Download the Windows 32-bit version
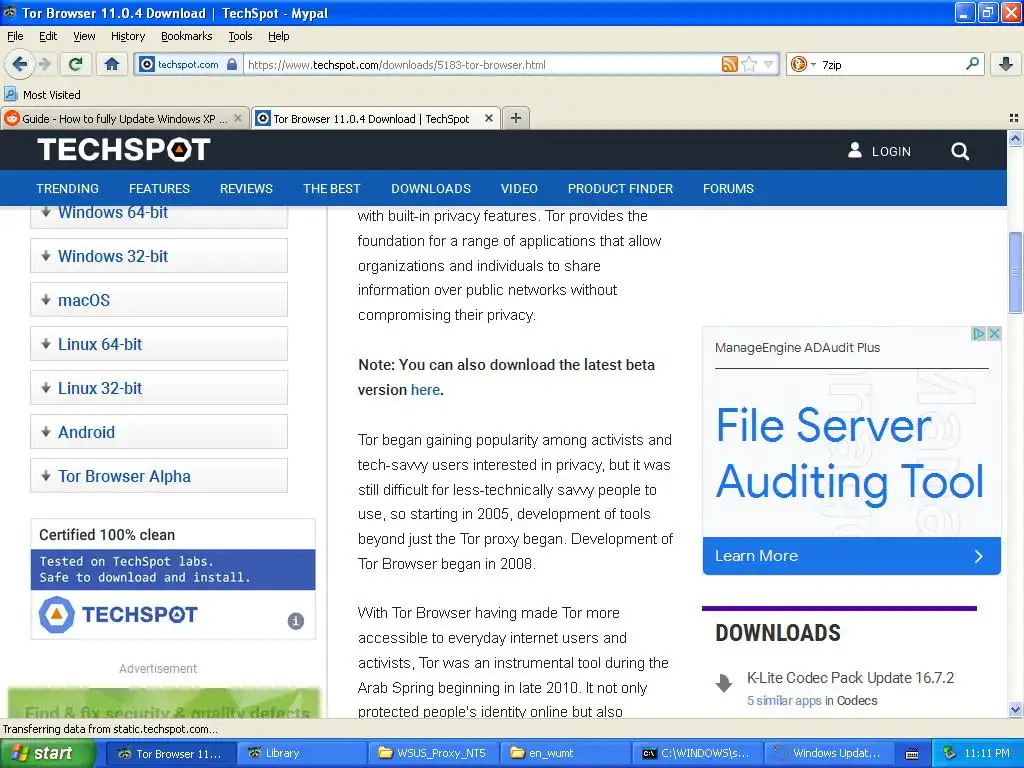Image resolution: width=1024 pixels, height=768 pixels. point(159,255)
